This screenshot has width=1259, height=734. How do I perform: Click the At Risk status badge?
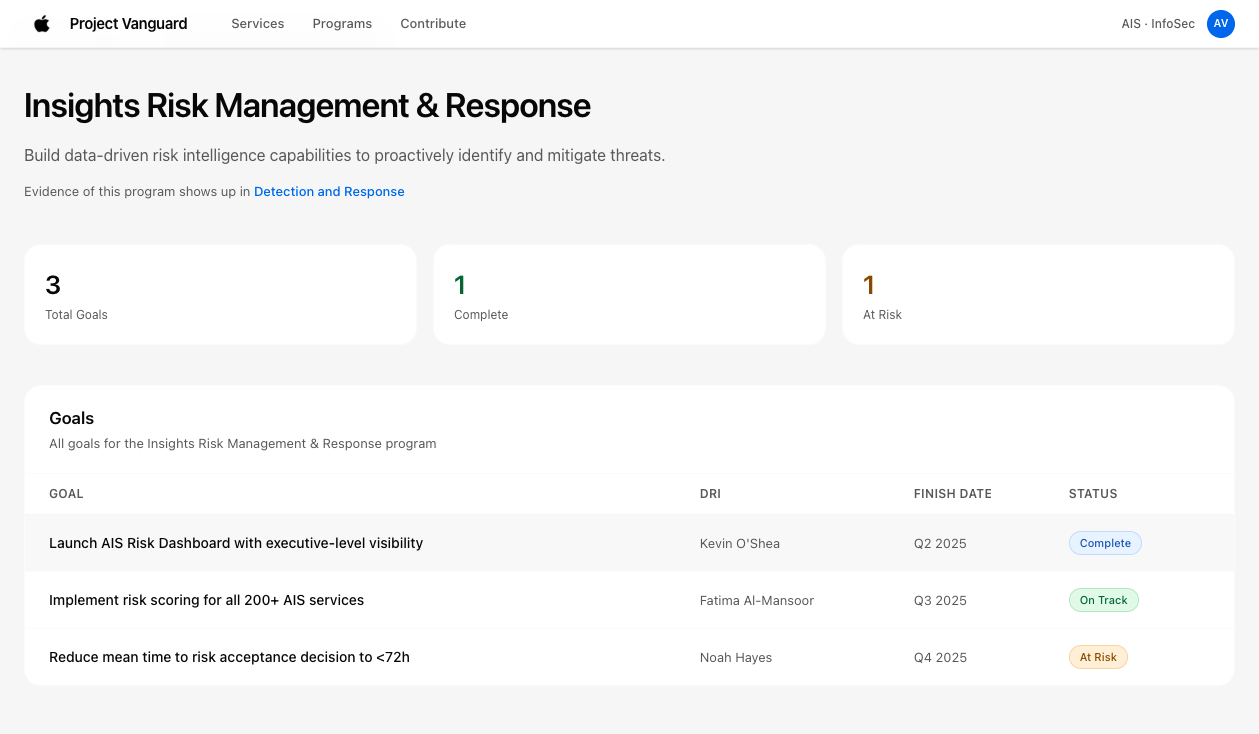pyautogui.click(x=1098, y=657)
